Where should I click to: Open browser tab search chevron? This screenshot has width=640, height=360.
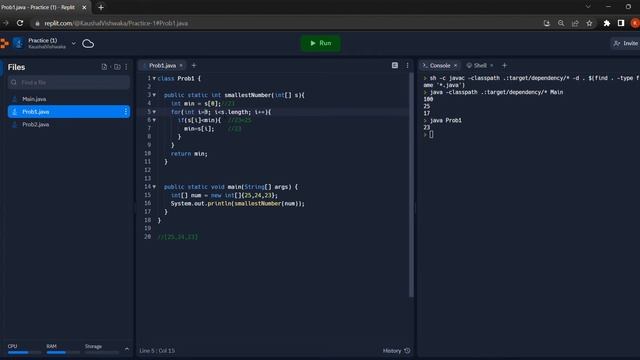coord(588,7)
